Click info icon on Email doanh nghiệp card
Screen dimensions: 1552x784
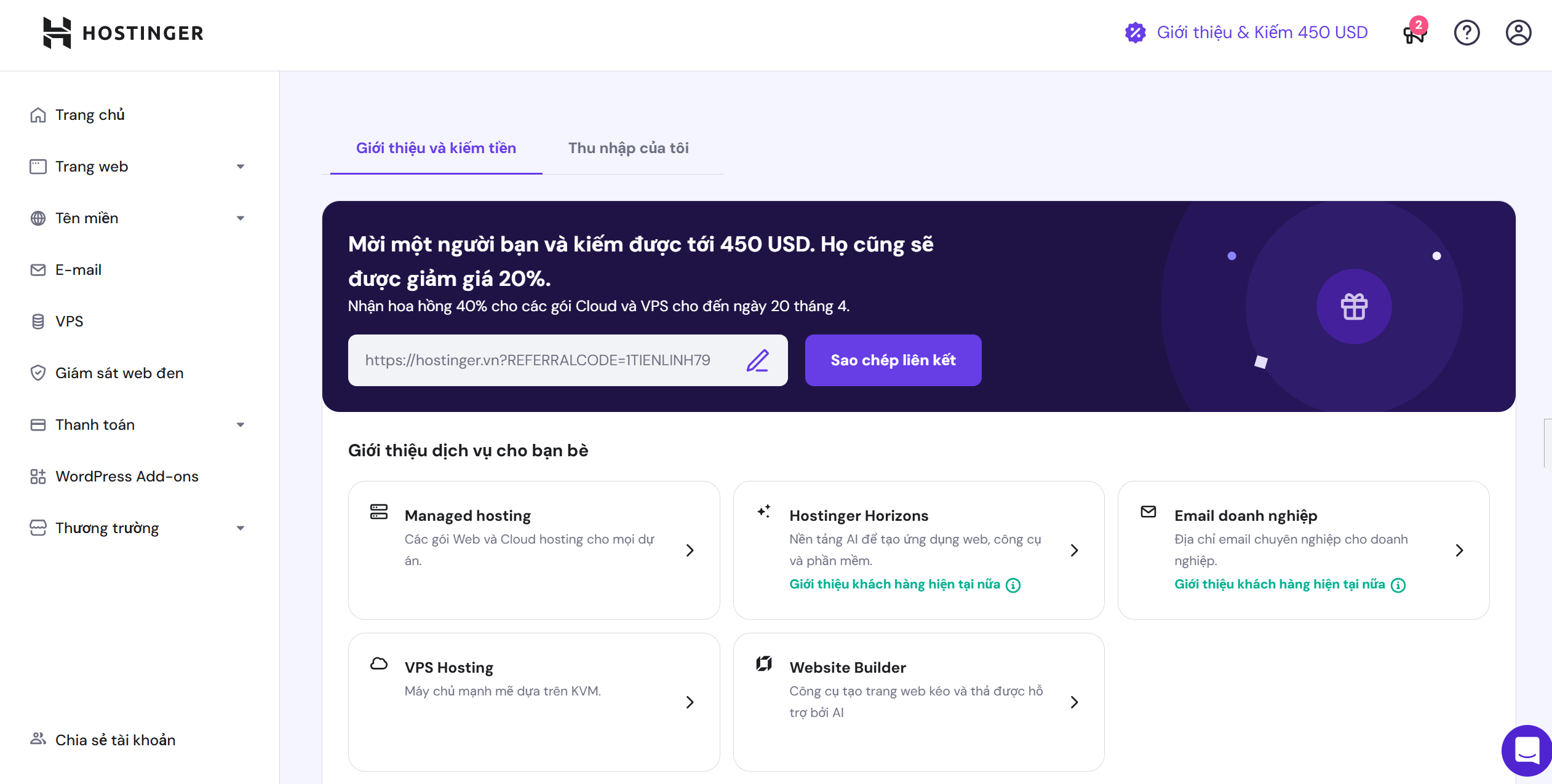pos(1398,585)
